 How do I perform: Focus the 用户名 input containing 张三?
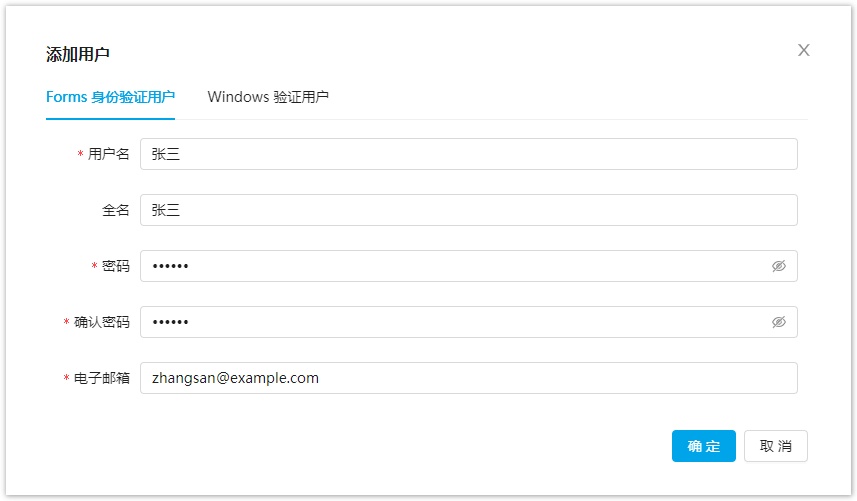click(468, 154)
